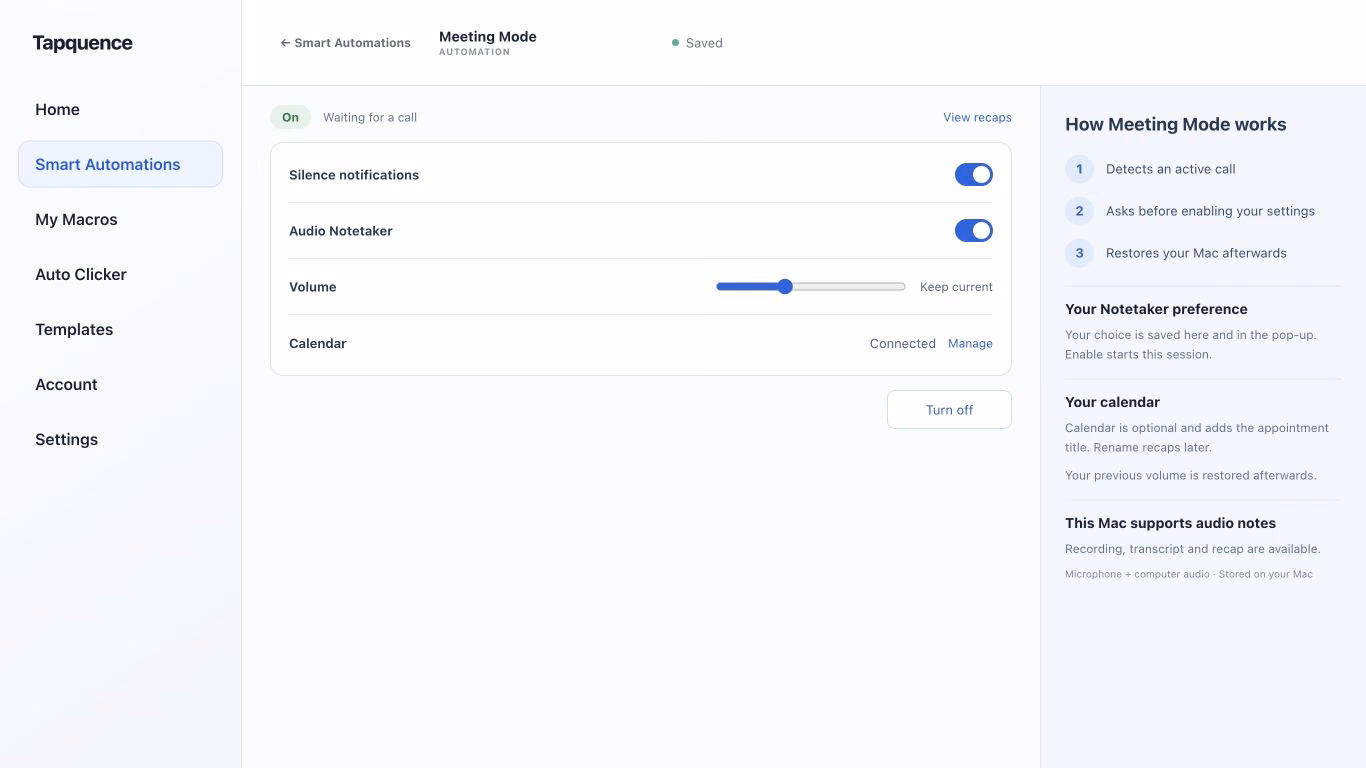Click the step 1 number badge
This screenshot has height=768, width=1366.
[1079, 169]
